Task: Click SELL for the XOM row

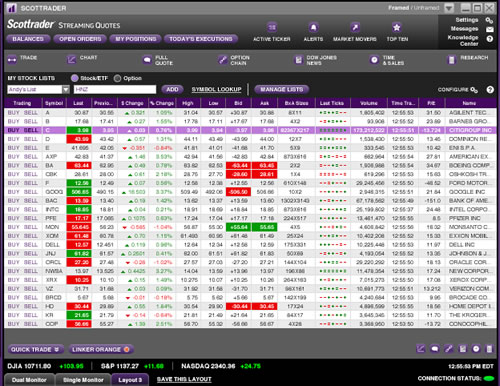Action: [x=31, y=236]
